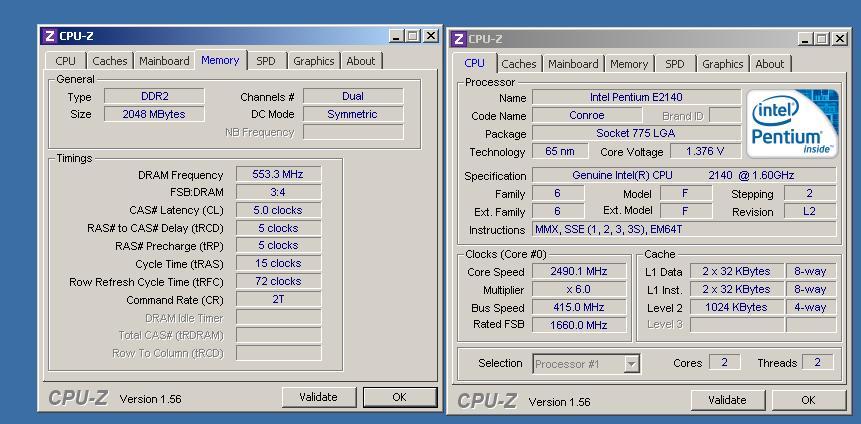Image resolution: width=861 pixels, height=424 pixels.
Task: Click the CPU-Z title bar icon in right window
Action: pos(459,39)
